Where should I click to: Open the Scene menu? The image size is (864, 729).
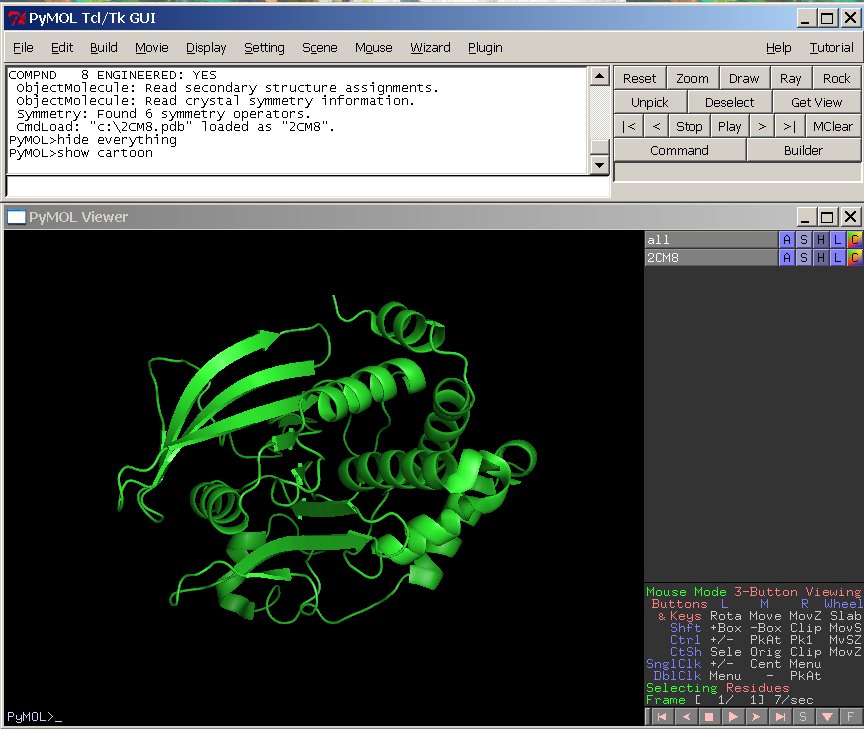pyautogui.click(x=320, y=48)
